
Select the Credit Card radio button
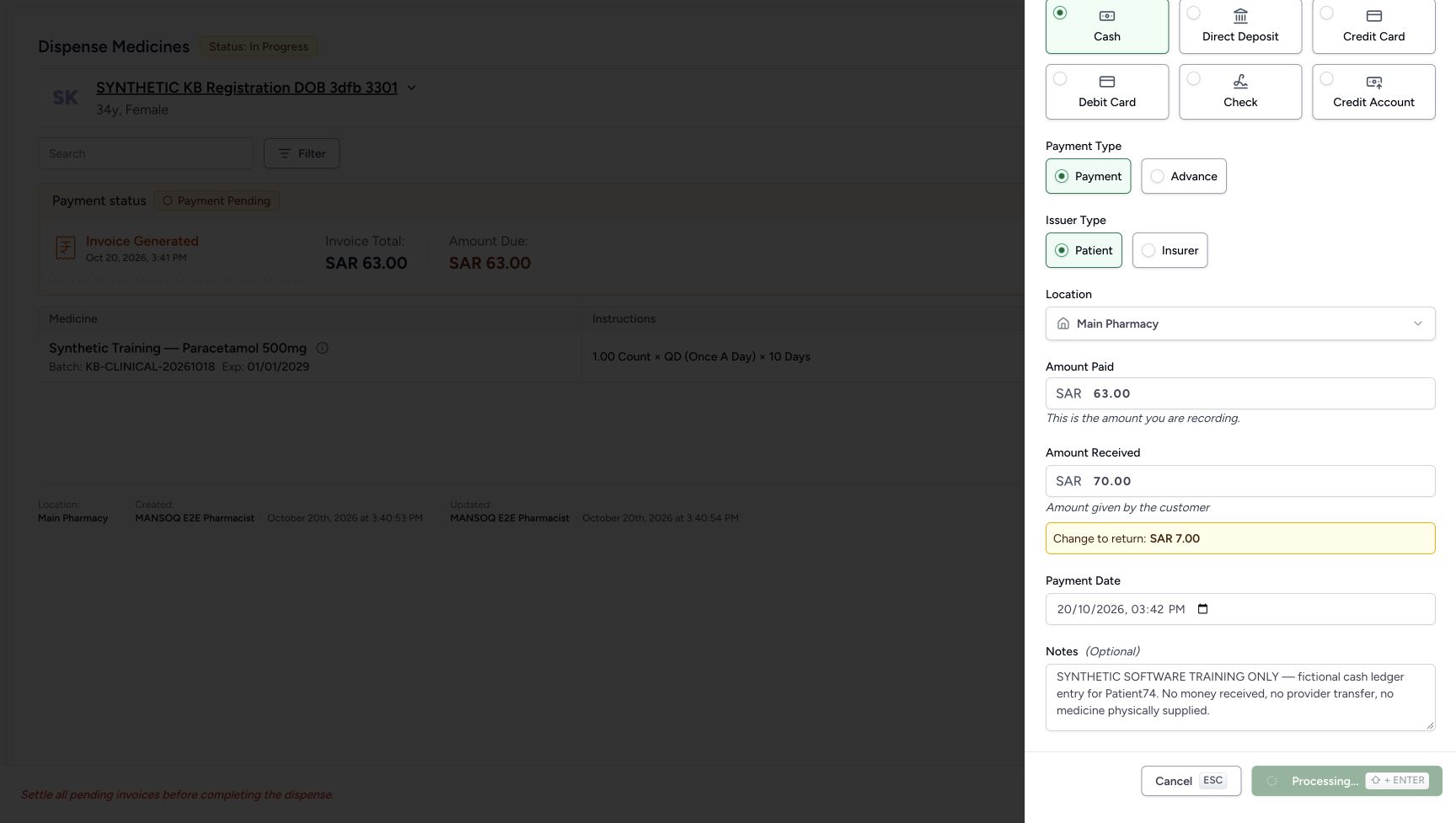(x=1326, y=13)
